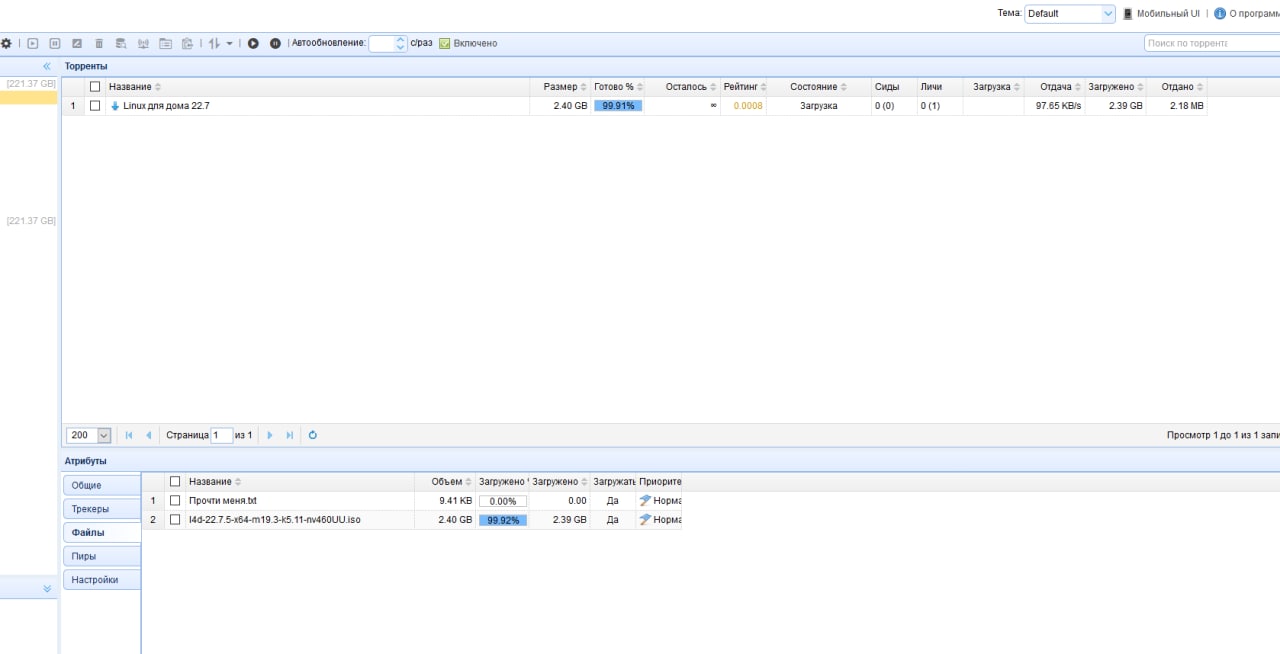Open dropdown arrow next to speed arrows
This screenshot has width=1280, height=654.
point(229,44)
